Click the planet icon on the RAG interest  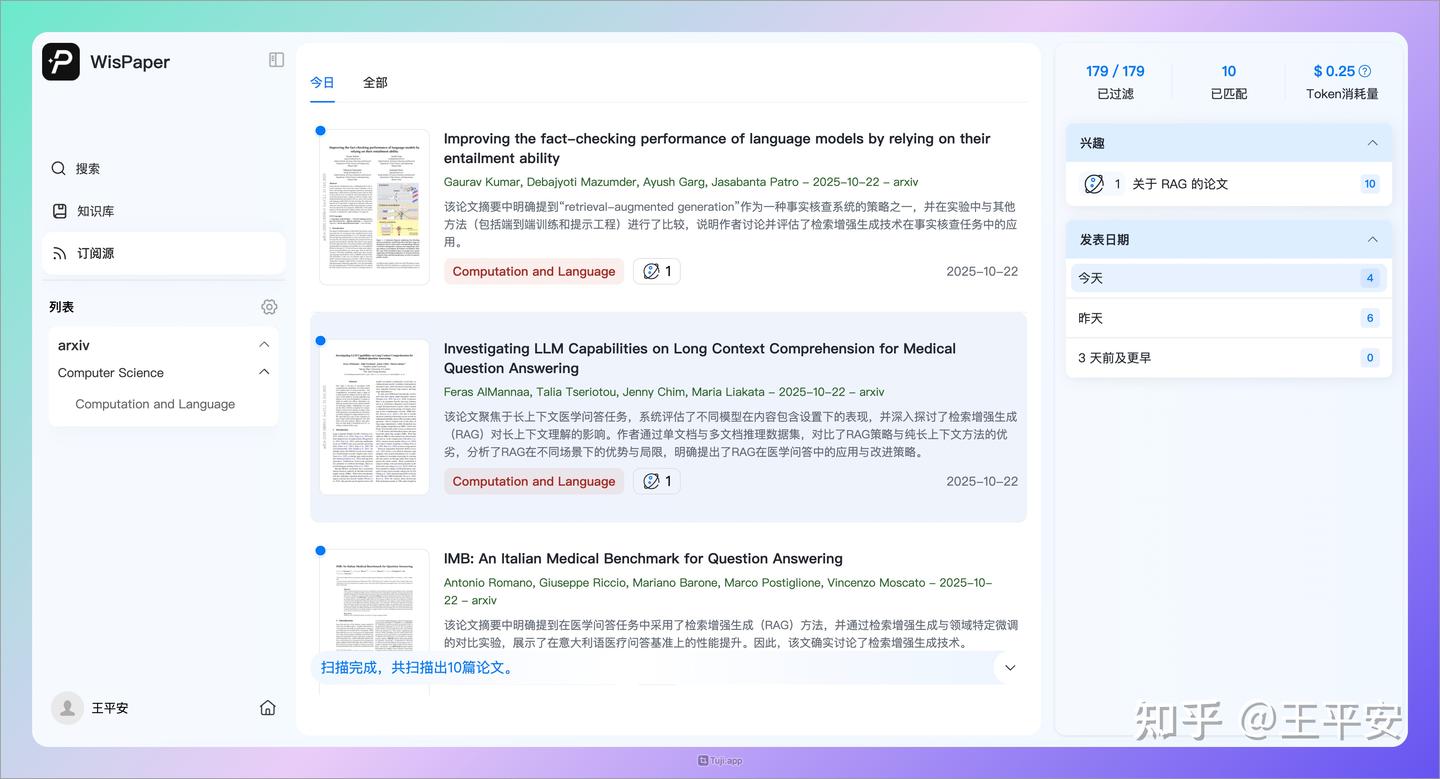[x=1094, y=183]
